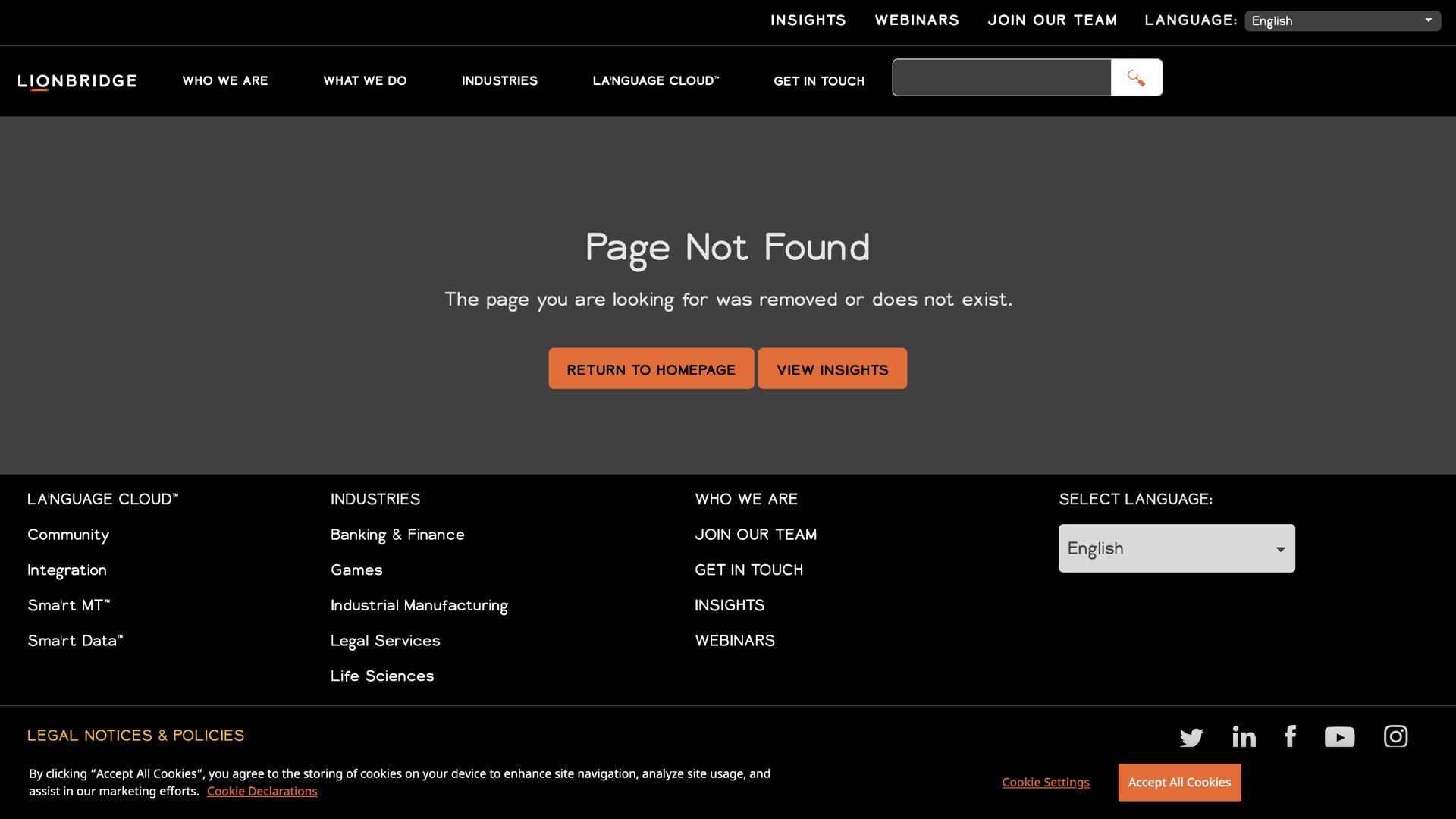Accept all cookies in banner
Viewport: 1456px width, 819px height.
coord(1178,782)
